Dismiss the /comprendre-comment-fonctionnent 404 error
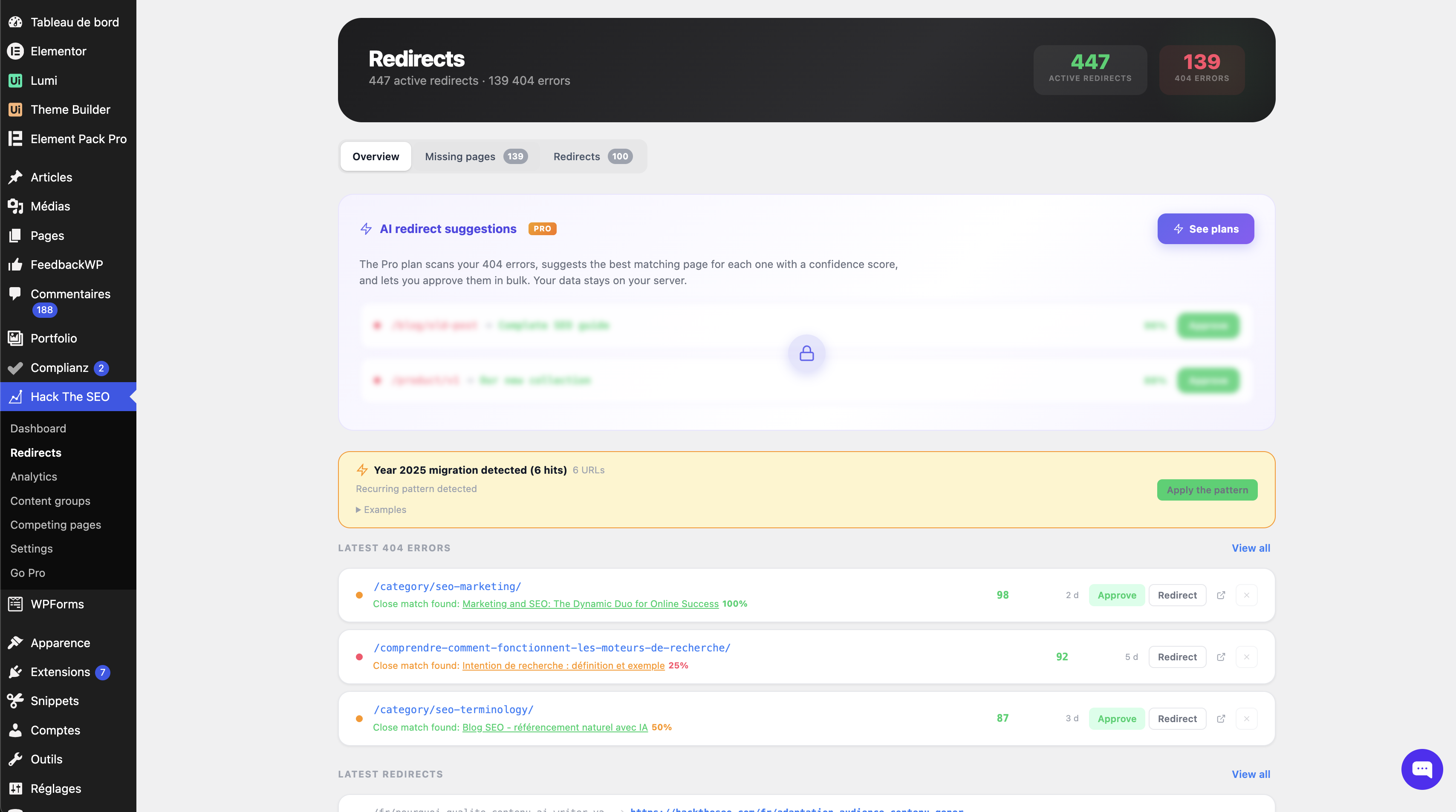Viewport: 1456px width, 812px height. pos(1246,657)
